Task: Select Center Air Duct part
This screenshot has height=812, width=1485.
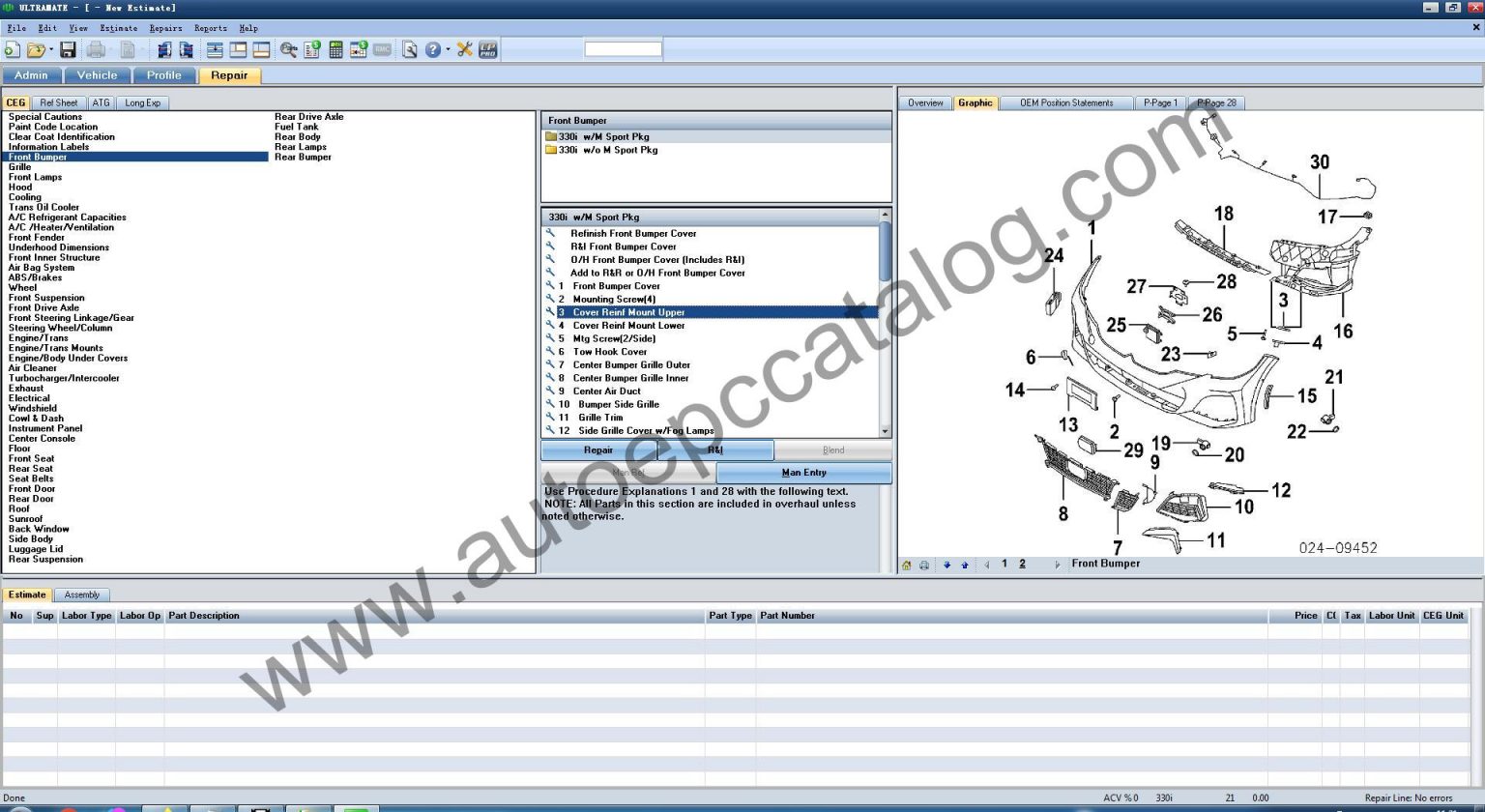Action: point(606,391)
